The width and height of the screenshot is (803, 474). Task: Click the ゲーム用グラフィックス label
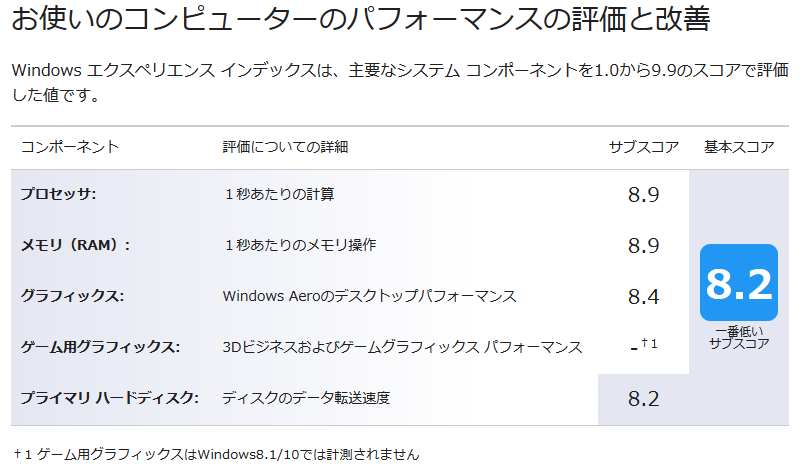point(100,347)
